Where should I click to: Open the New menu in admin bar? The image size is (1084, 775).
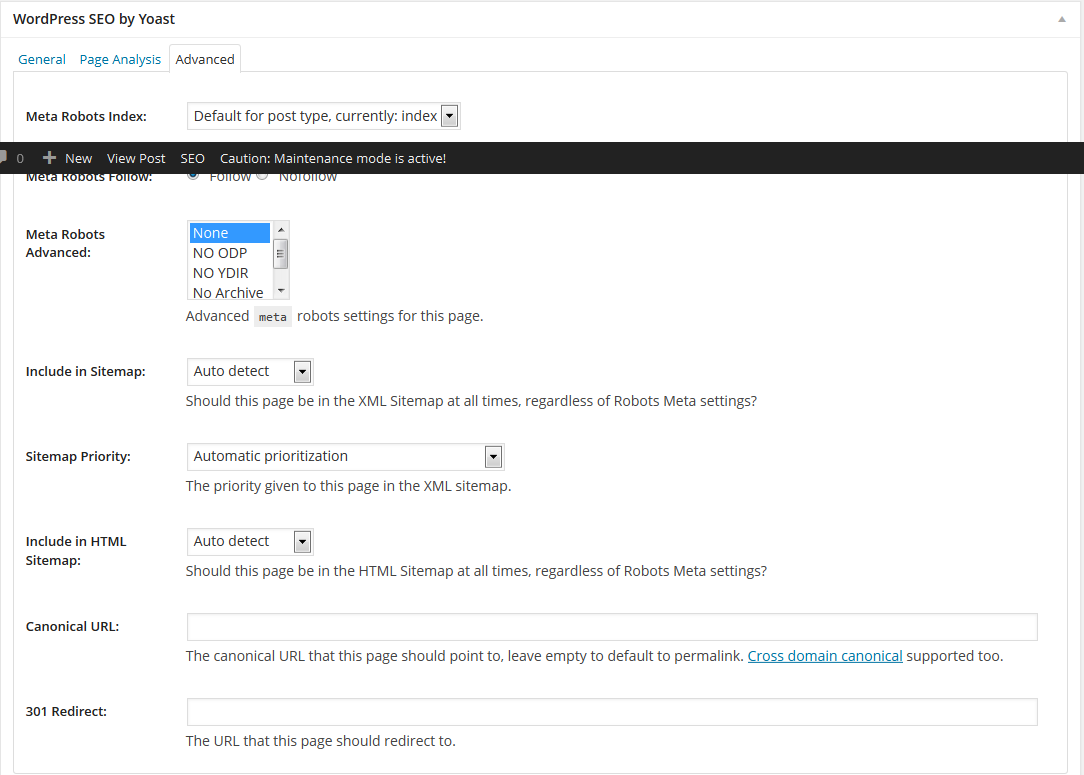pos(78,158)
